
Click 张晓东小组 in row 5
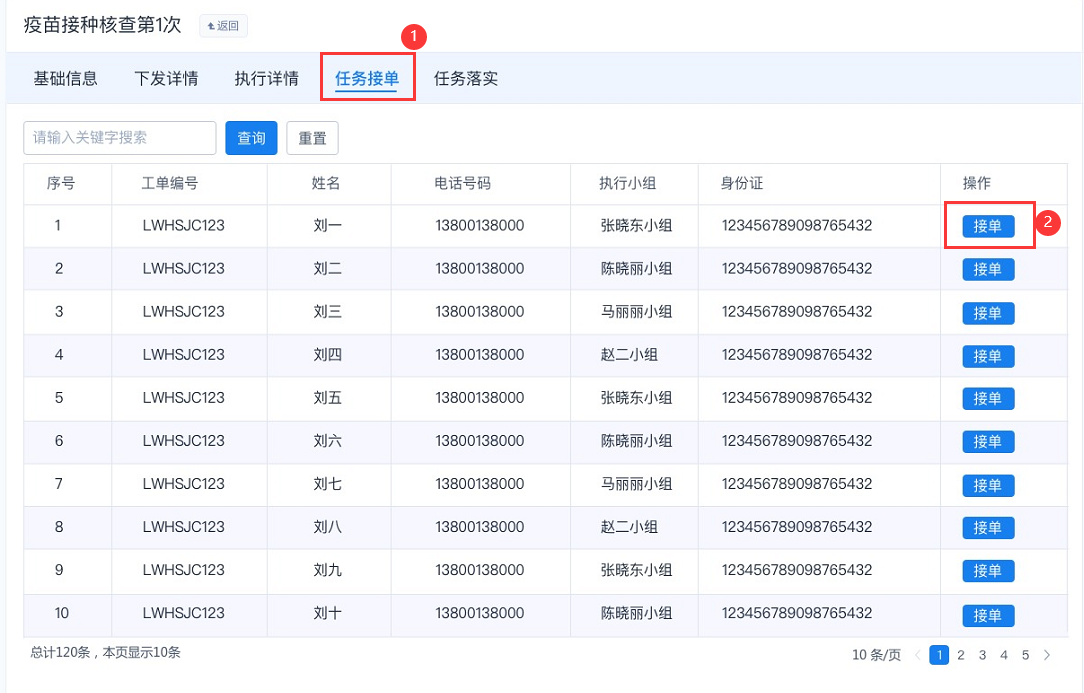click(636, 398)
